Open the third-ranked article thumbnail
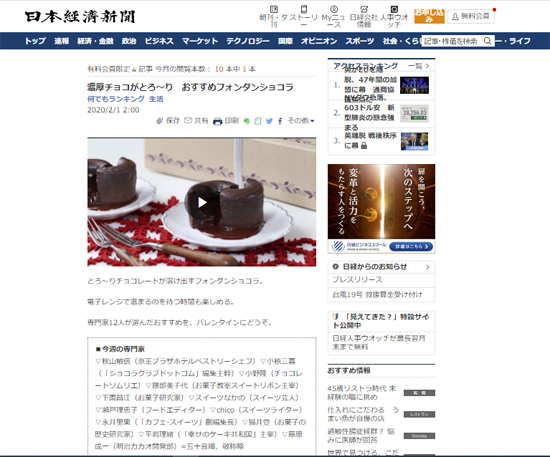 tap(414, 141)
